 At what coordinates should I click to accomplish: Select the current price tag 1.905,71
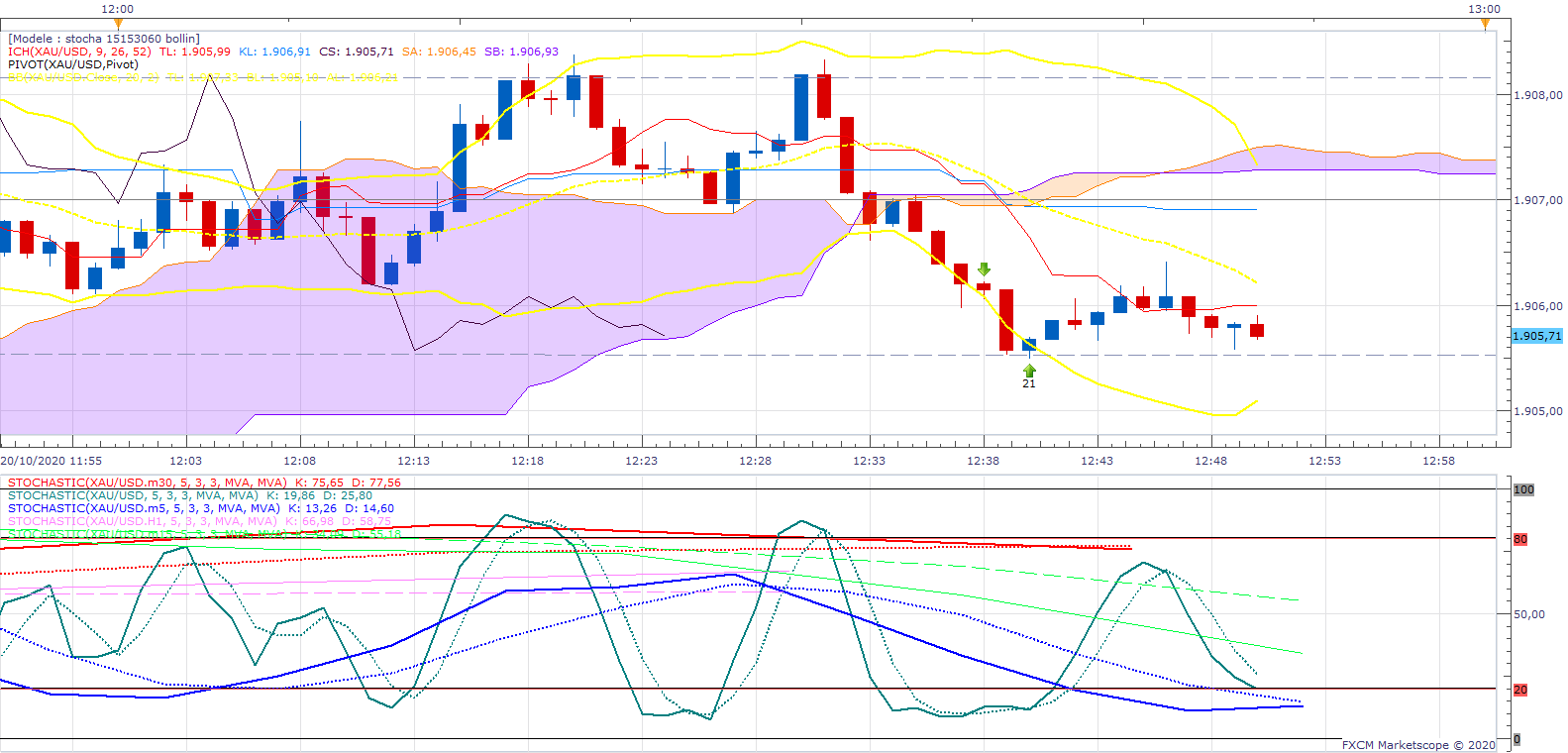[1537, 336]
